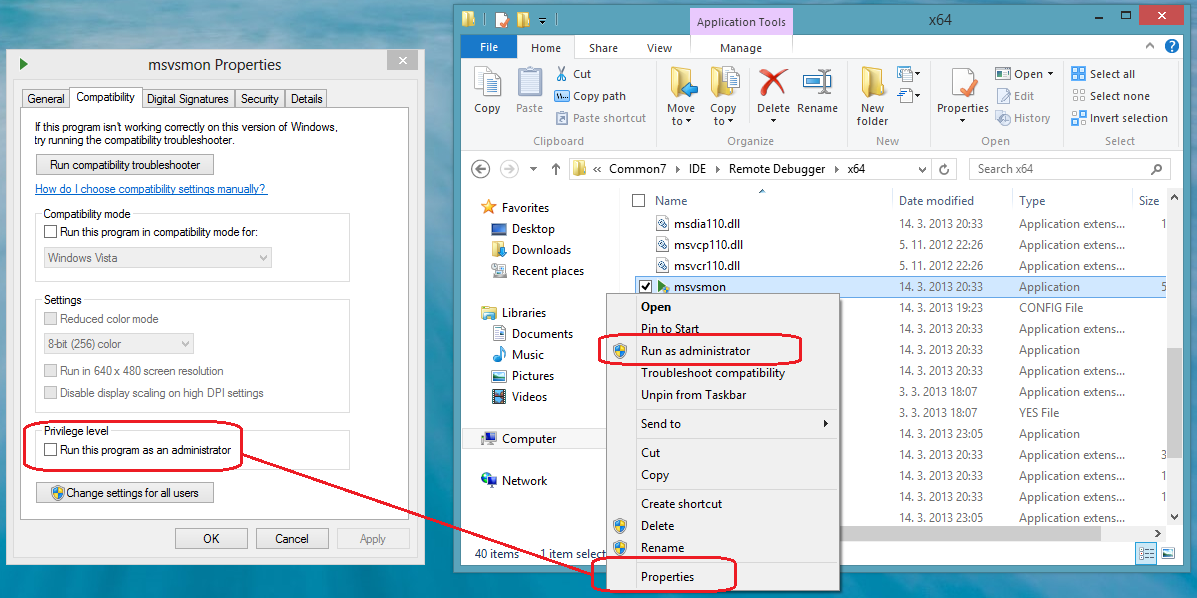1197x598 pixels.
Task: Click the Back navigation arrow
Action: (481, 169)
